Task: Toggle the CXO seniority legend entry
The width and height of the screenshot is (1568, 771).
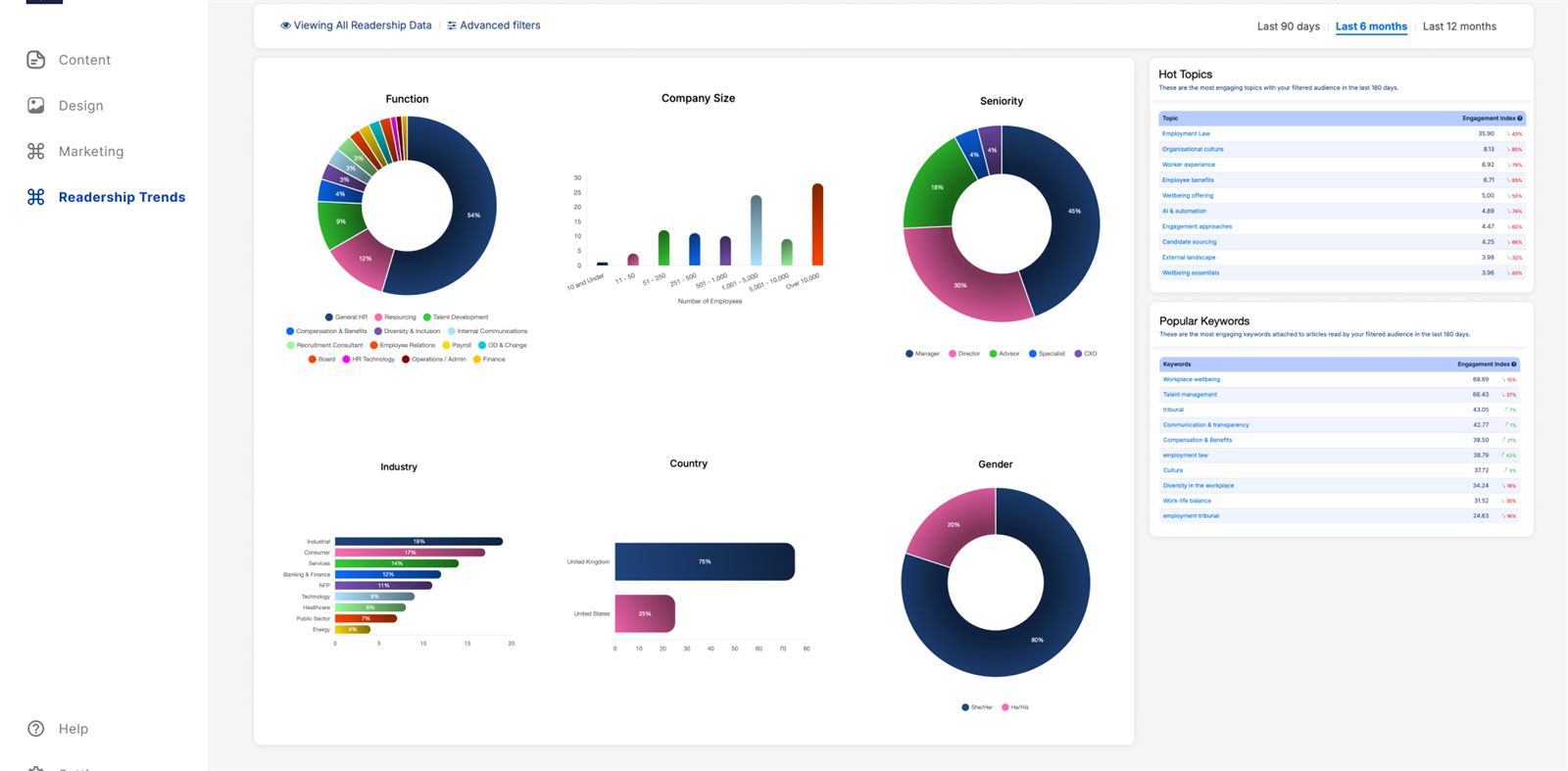Action: [x=1086, y=354]
